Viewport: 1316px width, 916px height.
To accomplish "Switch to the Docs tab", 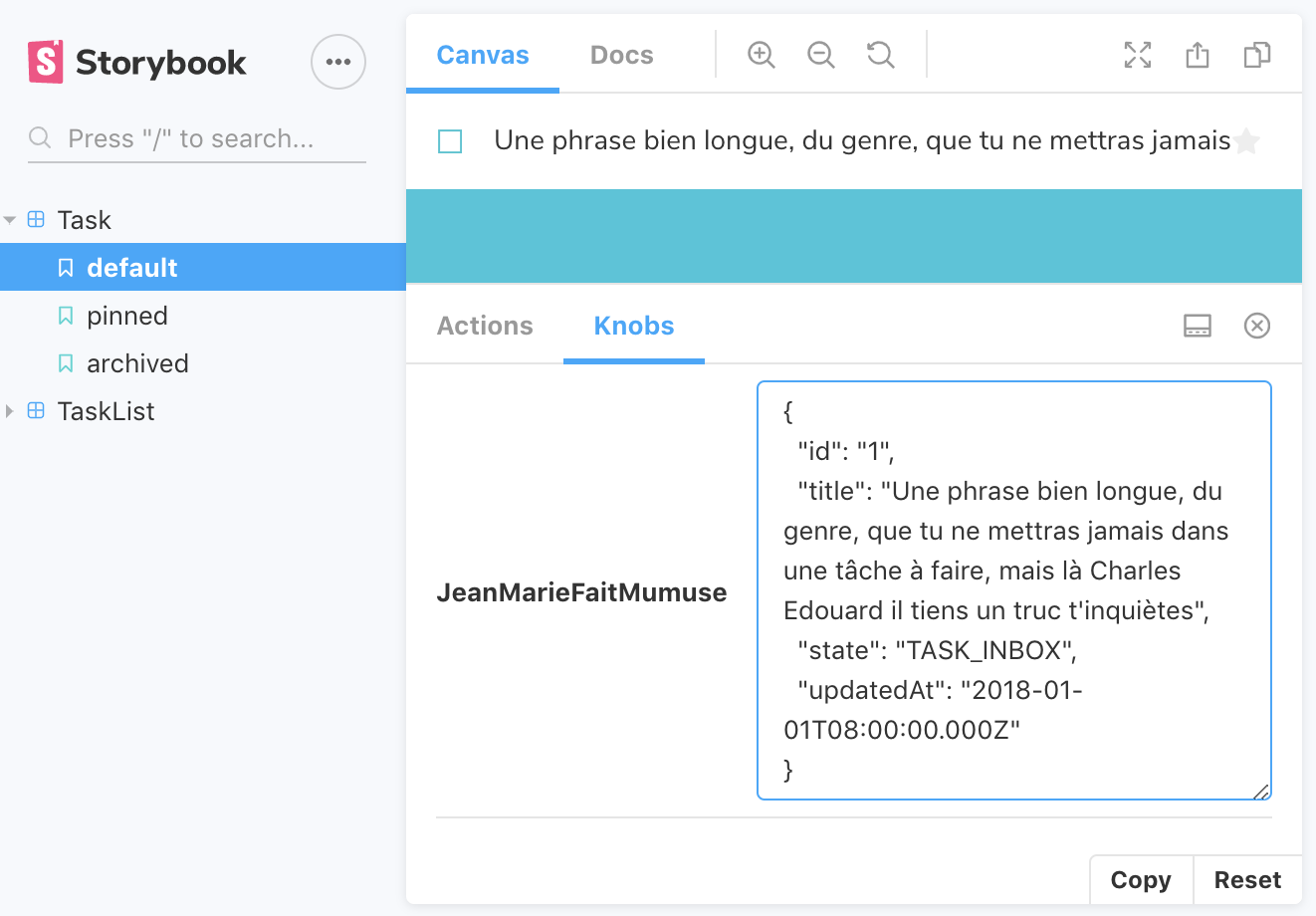I will [x=622, y=55].
